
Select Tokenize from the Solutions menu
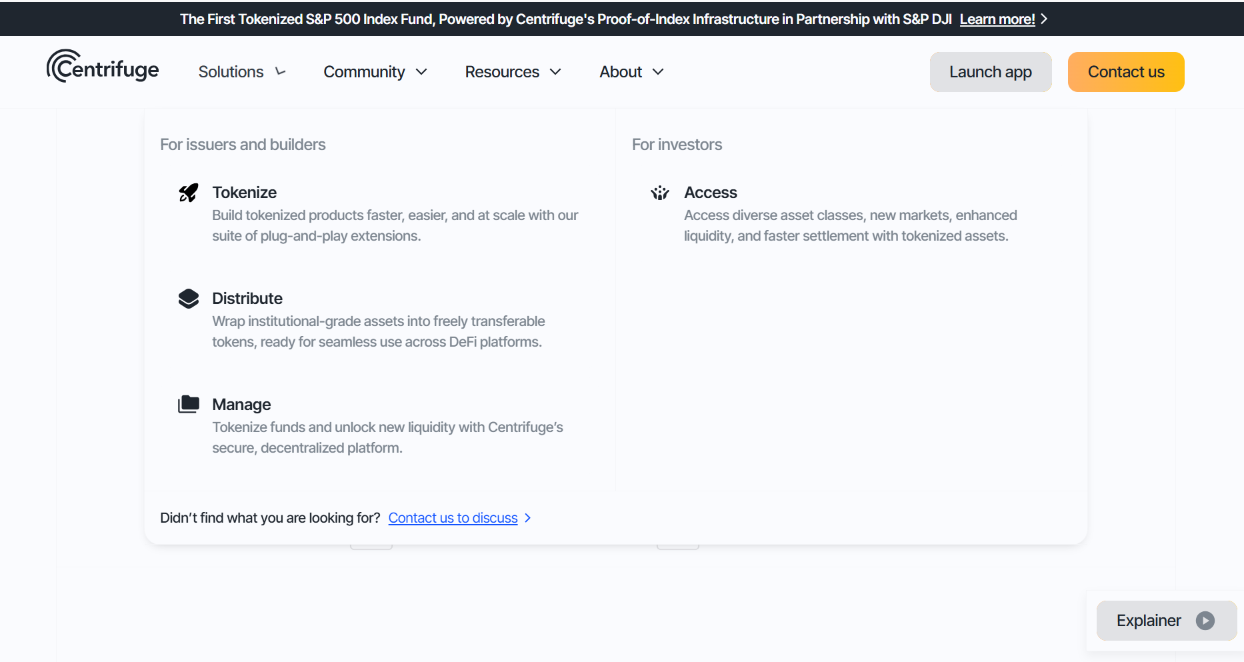[x=244, y=193]
